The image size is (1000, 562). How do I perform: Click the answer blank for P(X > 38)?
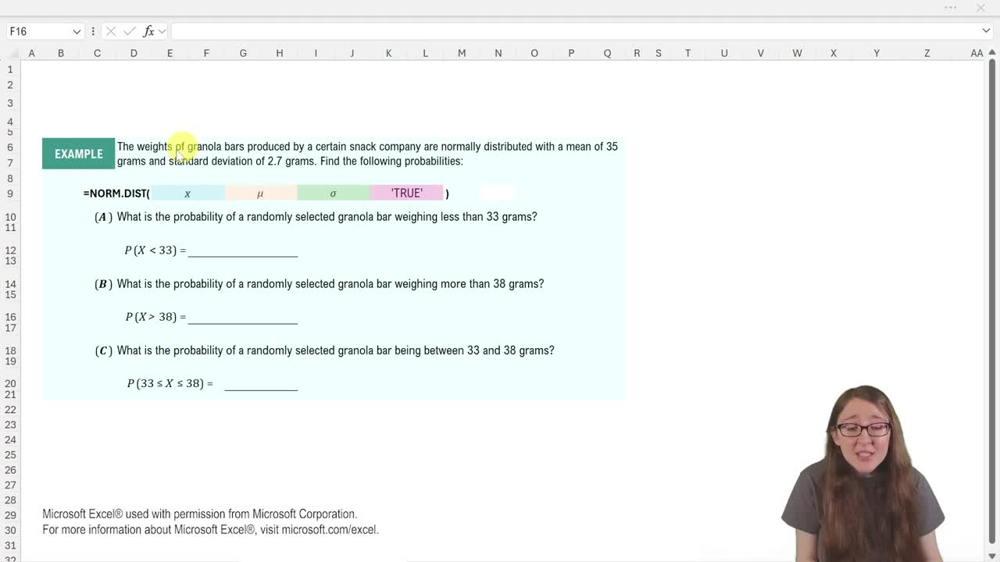(243, 318)
